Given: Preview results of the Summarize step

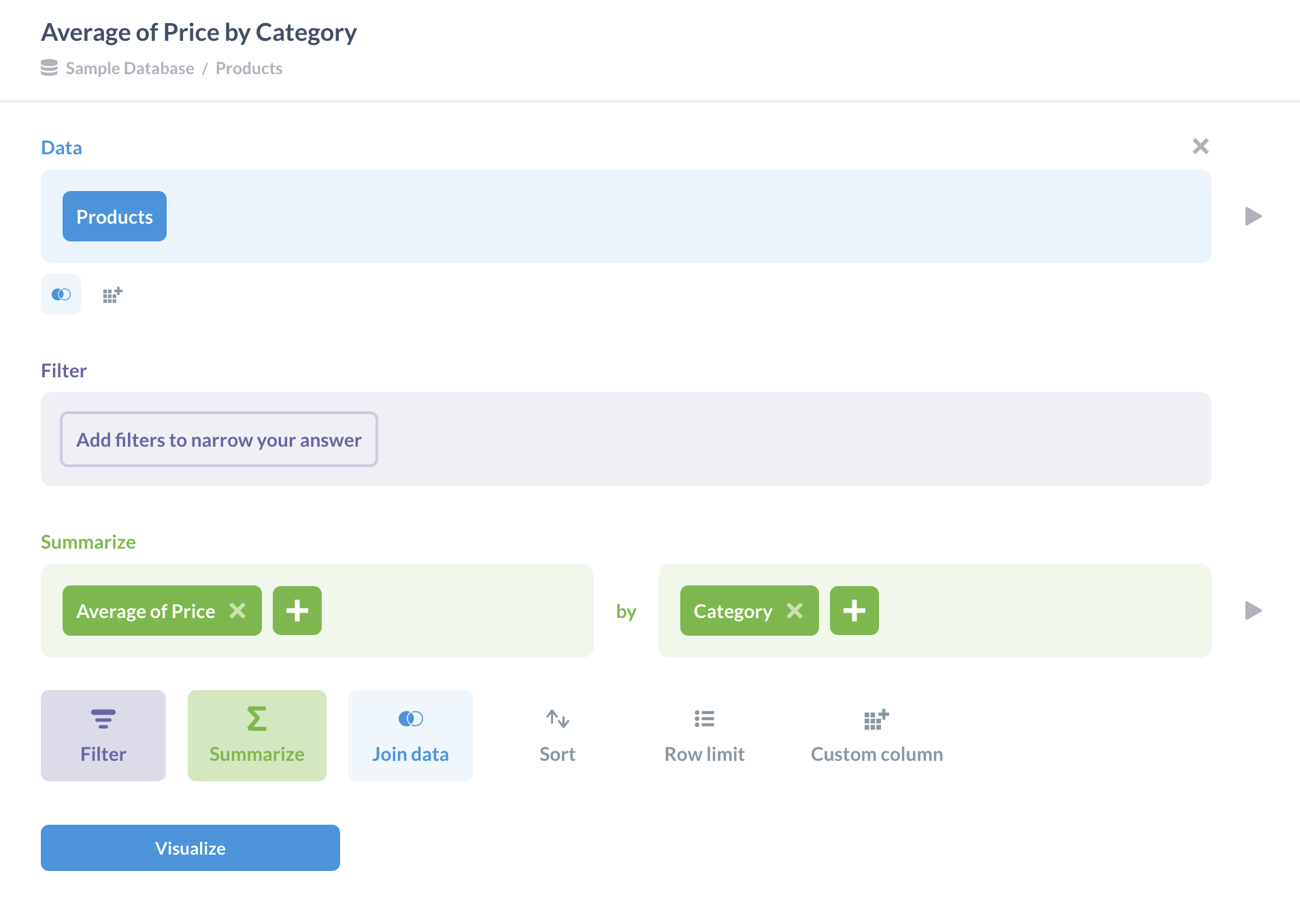Looking at the screenshot, I should [x=1253, y=611].
